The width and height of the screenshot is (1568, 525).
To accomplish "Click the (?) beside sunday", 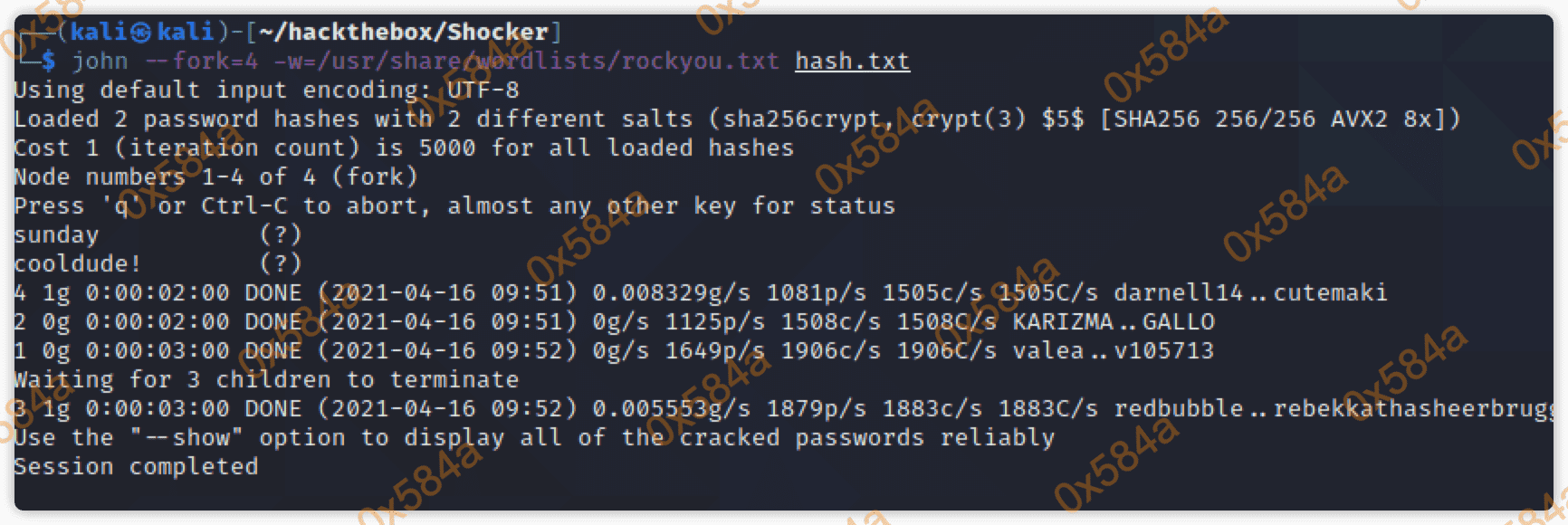I will [x=280, y=235].
